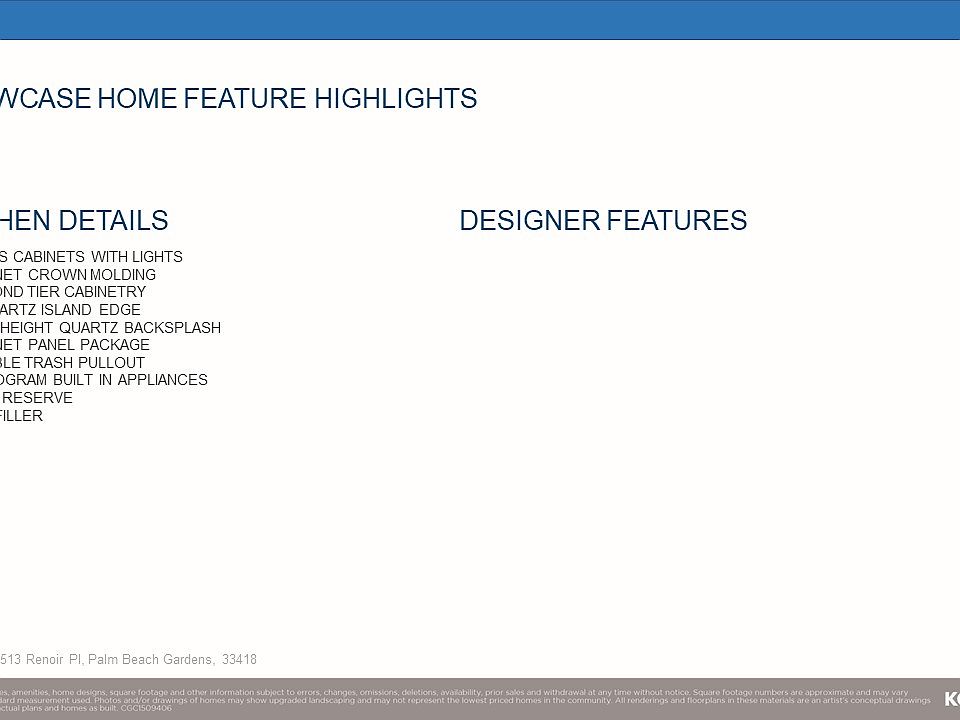The width and height of the screenshot is (960, 720).
Task: Select the Reserve list item
Action: (x=36, y=398)
